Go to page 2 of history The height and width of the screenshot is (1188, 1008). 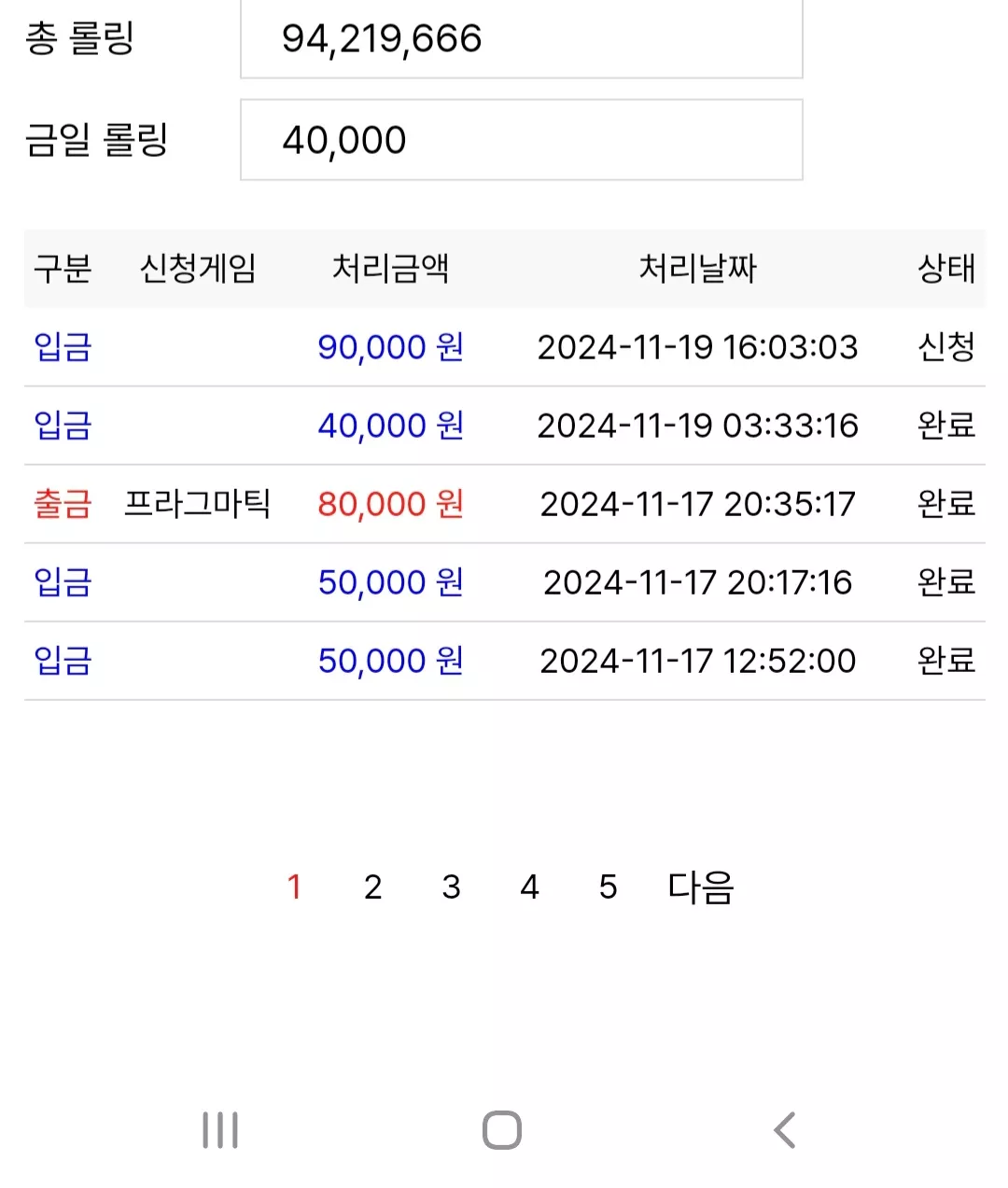coord(372,887)
